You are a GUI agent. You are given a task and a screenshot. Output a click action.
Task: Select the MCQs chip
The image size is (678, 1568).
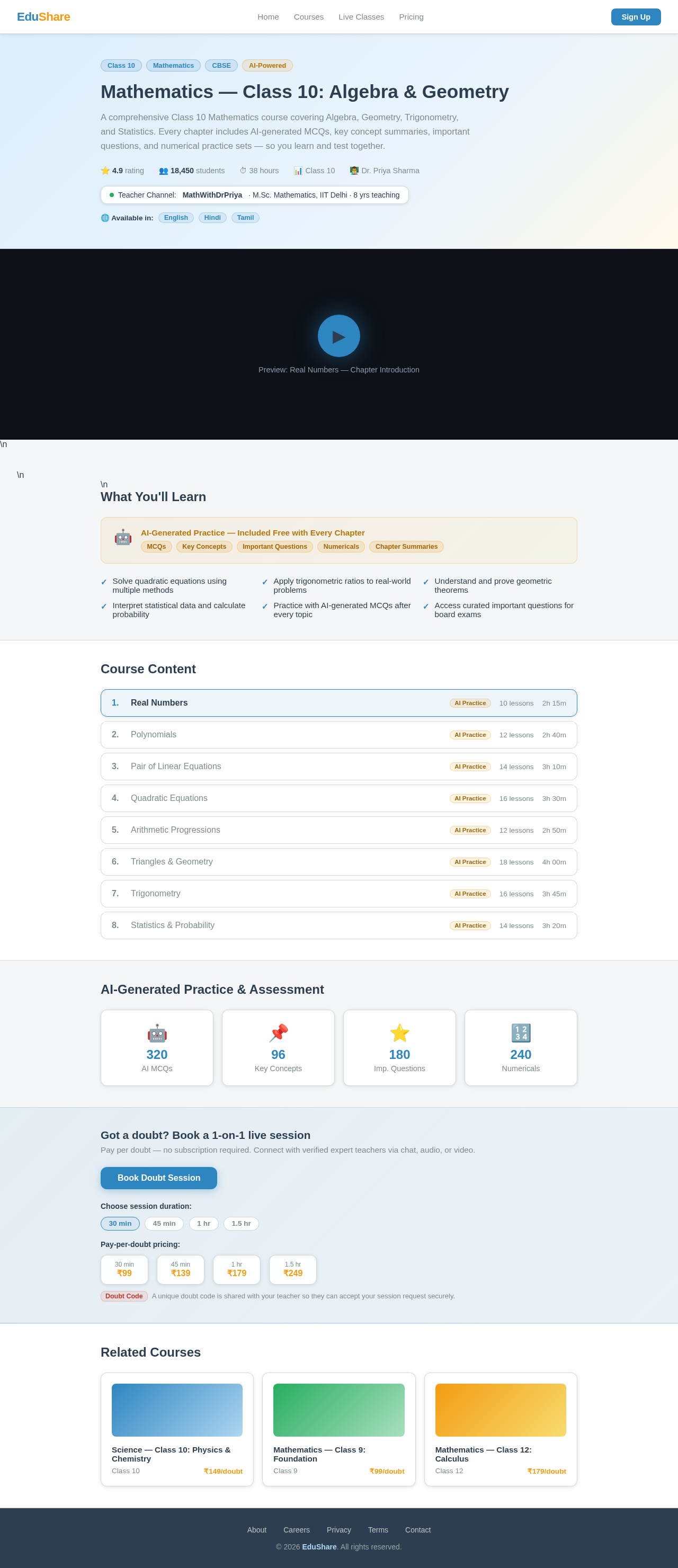[156, 547]
